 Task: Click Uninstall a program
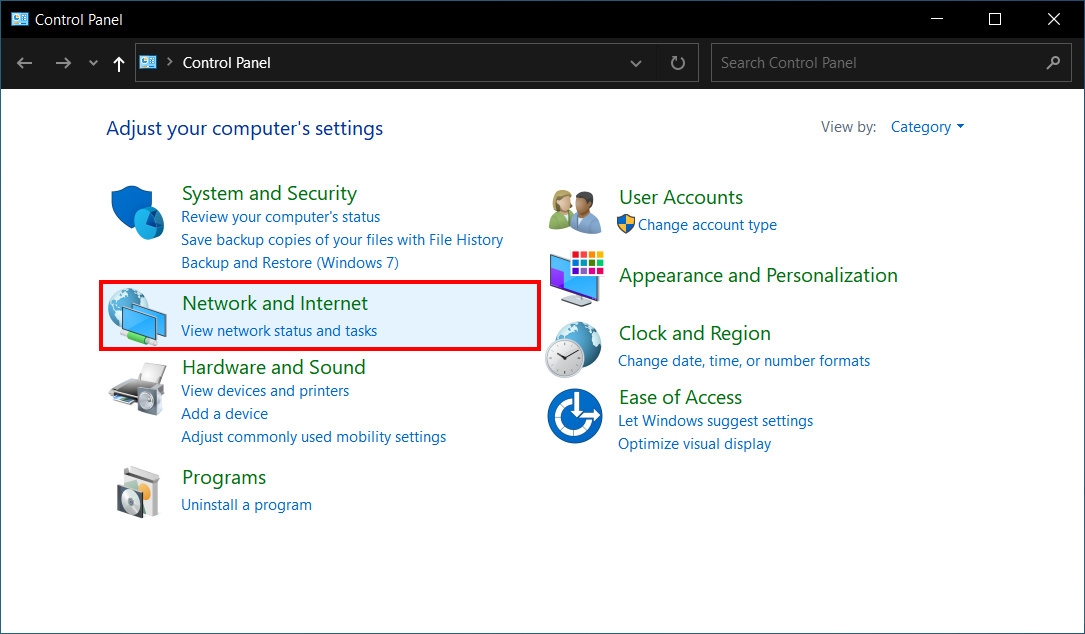[246, 505]
